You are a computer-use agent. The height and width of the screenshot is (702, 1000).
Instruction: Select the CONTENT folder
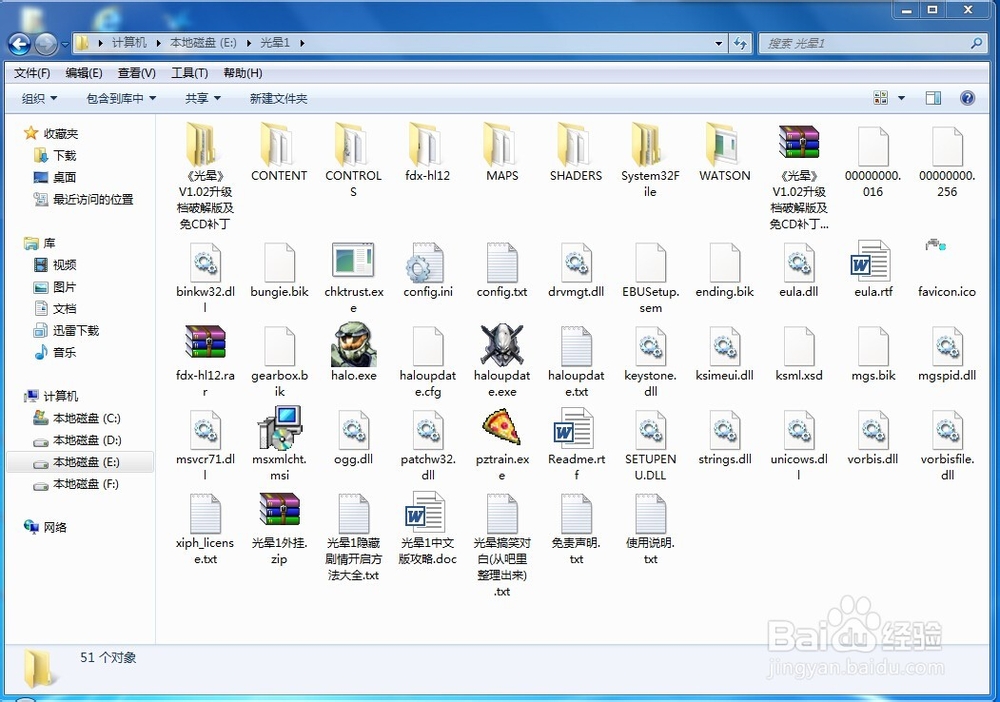tap(279, 143)
